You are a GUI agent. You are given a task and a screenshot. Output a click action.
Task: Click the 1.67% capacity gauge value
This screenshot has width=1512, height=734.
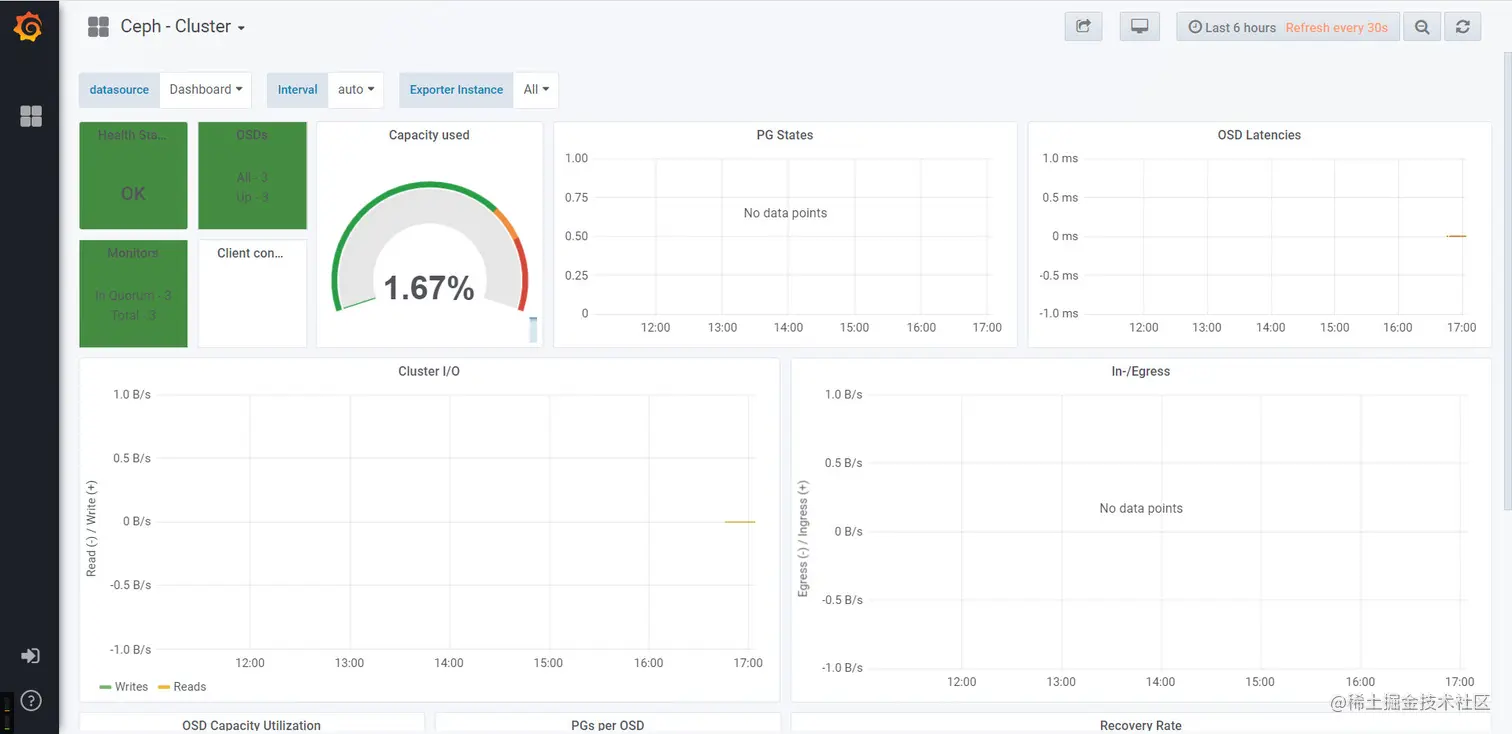tap(429, 288)
